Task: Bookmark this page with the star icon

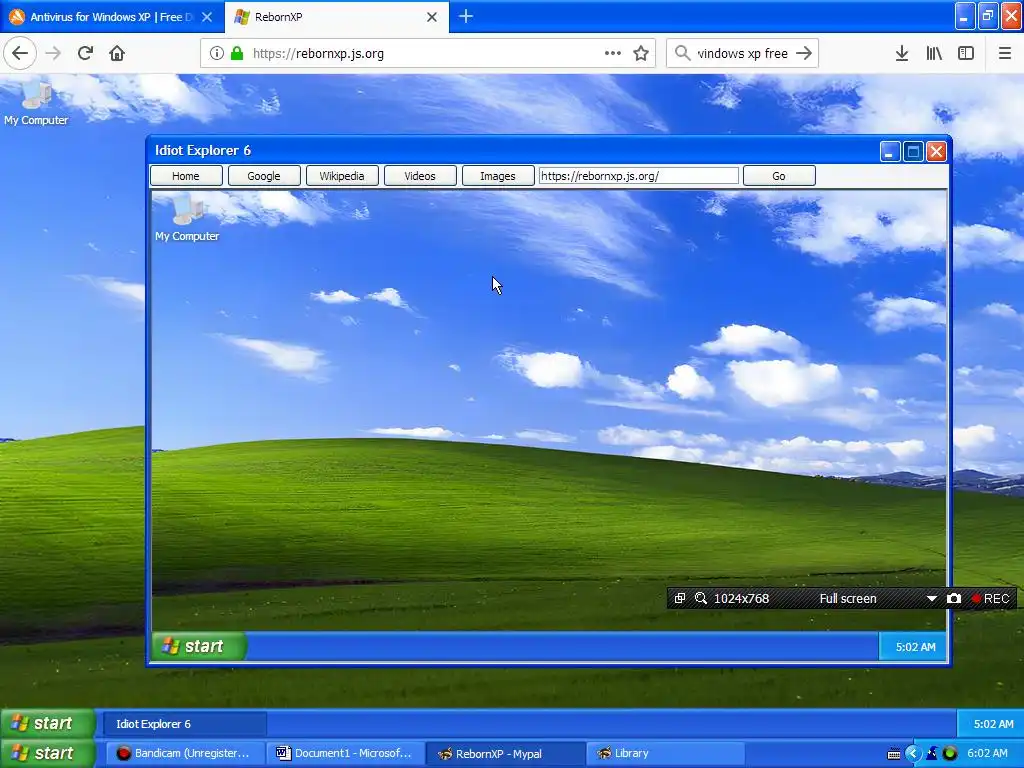Action: [641, 54]
